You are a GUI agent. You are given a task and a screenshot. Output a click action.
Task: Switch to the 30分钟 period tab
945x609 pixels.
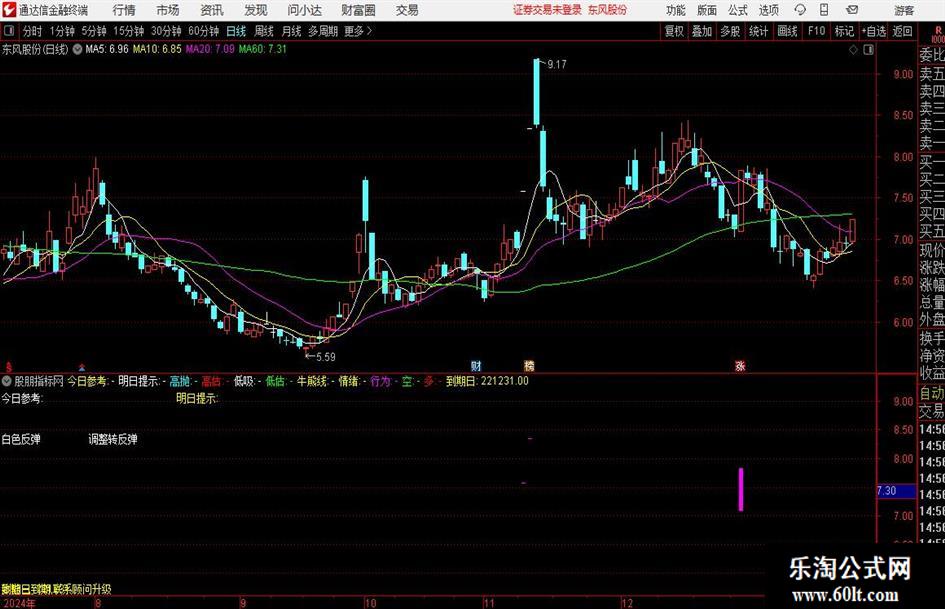click(166, 31)
